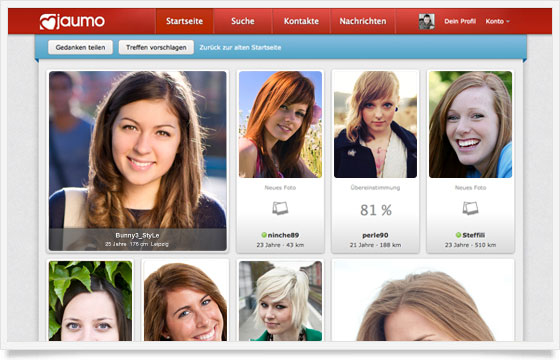Open the photo of the smiling brown-haired woman in the bottom row
The height and width of the screenshot is (360, 560).
(x=185, y=301)
